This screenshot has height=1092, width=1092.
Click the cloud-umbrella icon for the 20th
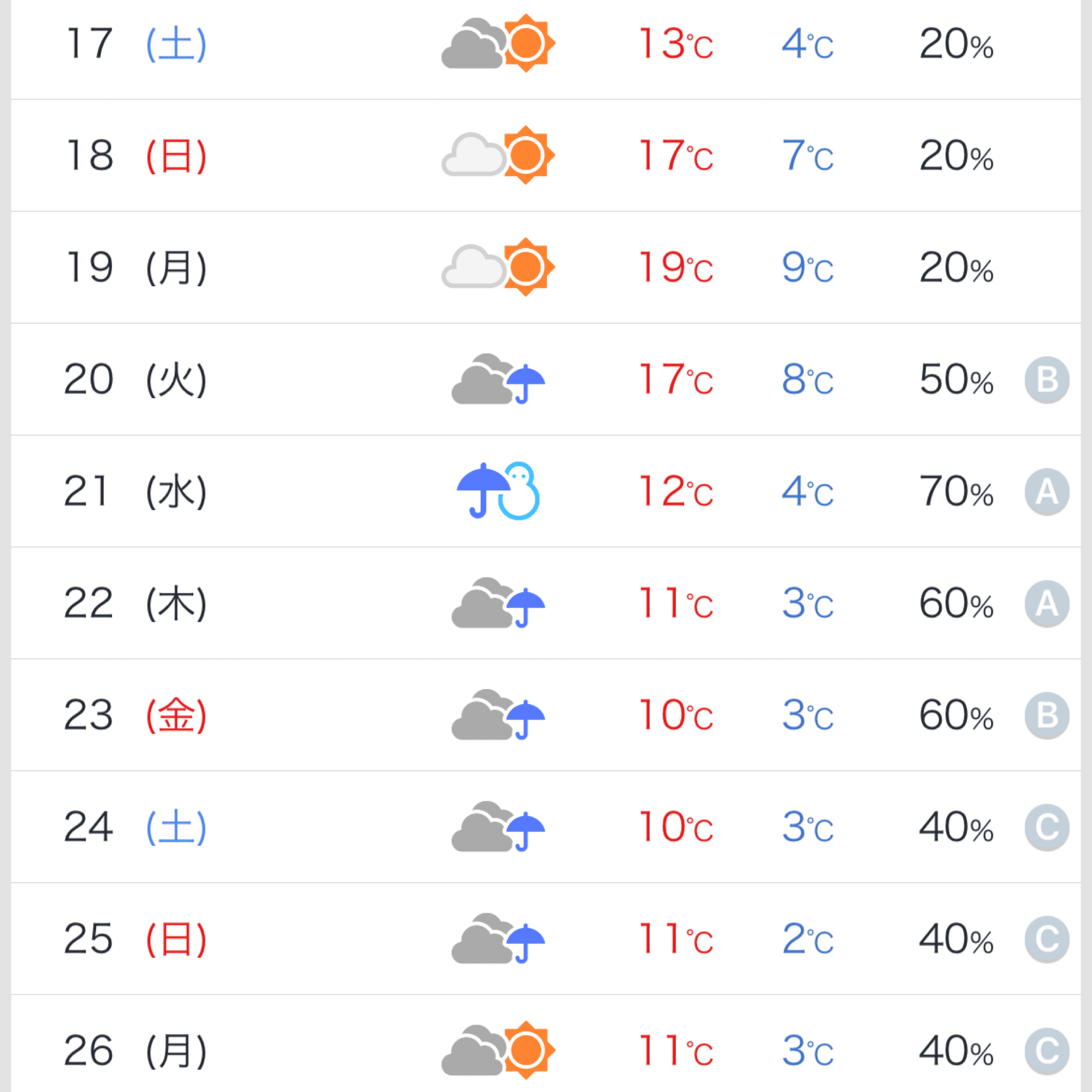[x=498, y=379]
